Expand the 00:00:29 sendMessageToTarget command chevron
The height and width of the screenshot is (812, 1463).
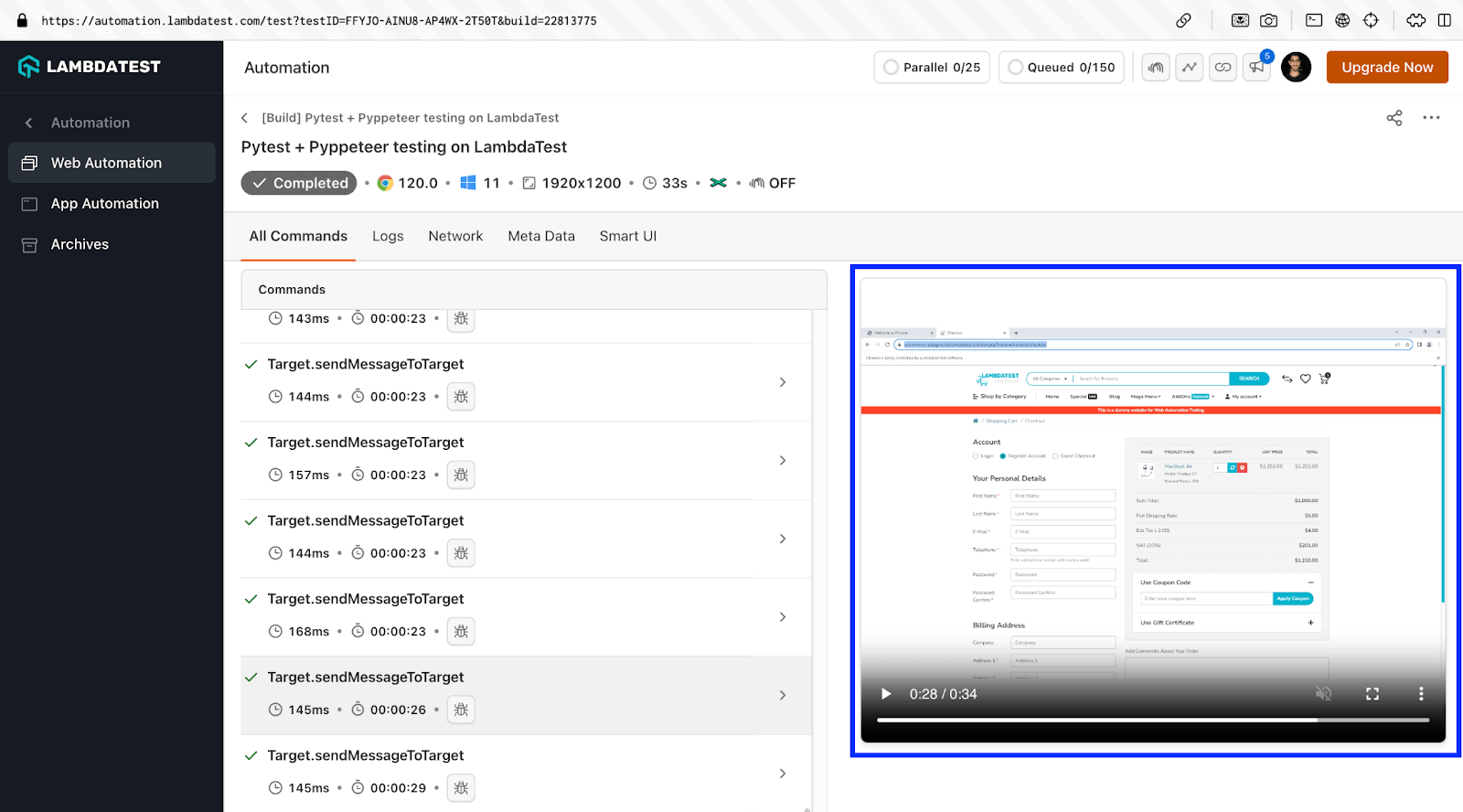(x=783, y=774)
